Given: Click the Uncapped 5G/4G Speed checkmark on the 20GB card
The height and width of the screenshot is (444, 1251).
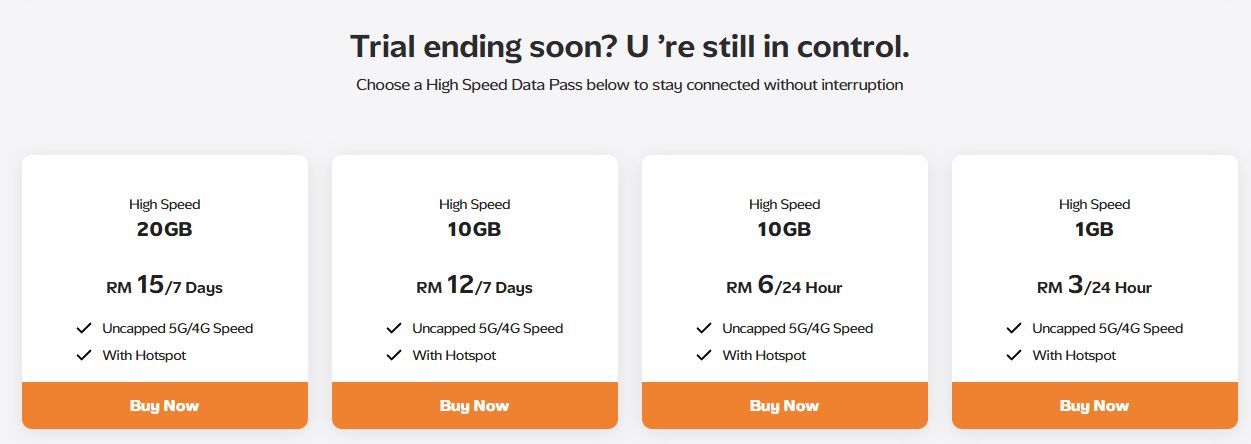Looking at the screenshot, I should click(x=84, y=328).
